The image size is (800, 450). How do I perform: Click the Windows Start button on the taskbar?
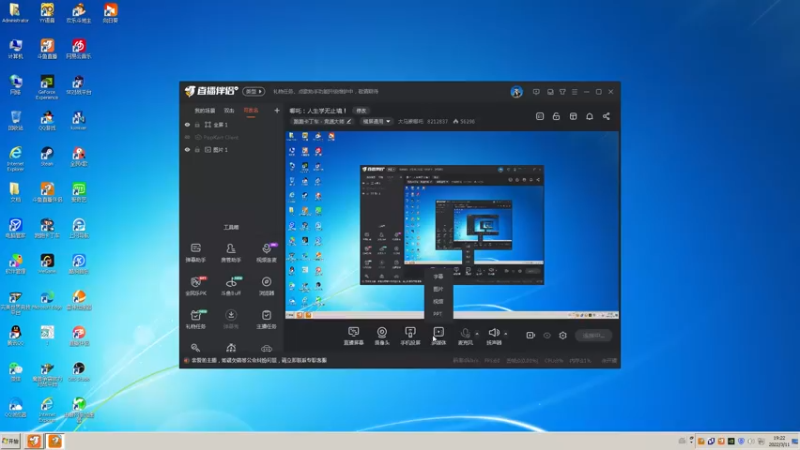10,441
